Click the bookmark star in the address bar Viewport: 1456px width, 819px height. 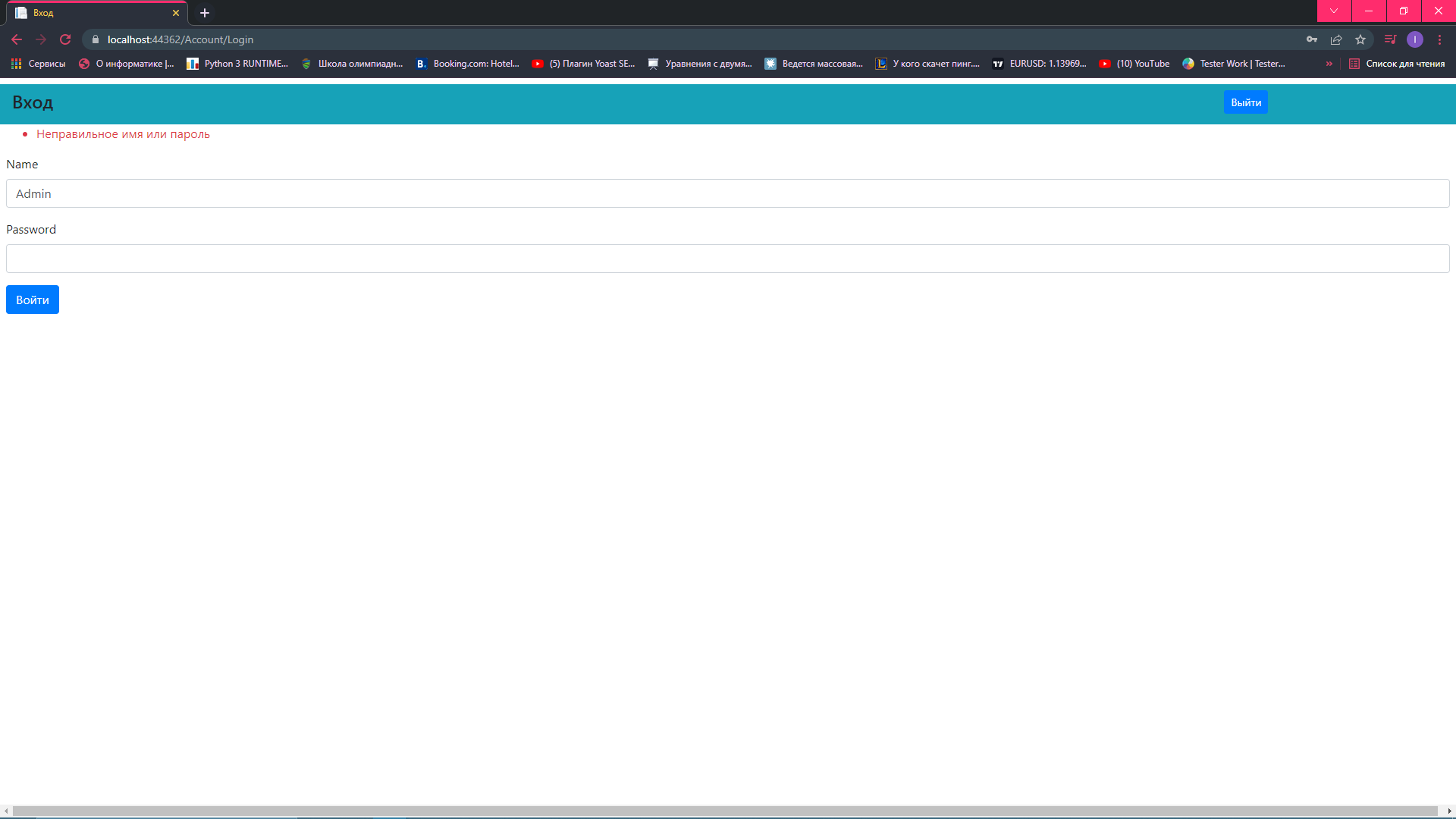[1360, 39]
